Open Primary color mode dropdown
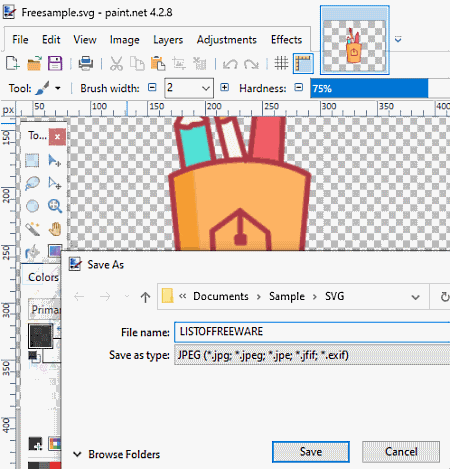This screenshot has height=469, width=450. click(x=45, y=310)
